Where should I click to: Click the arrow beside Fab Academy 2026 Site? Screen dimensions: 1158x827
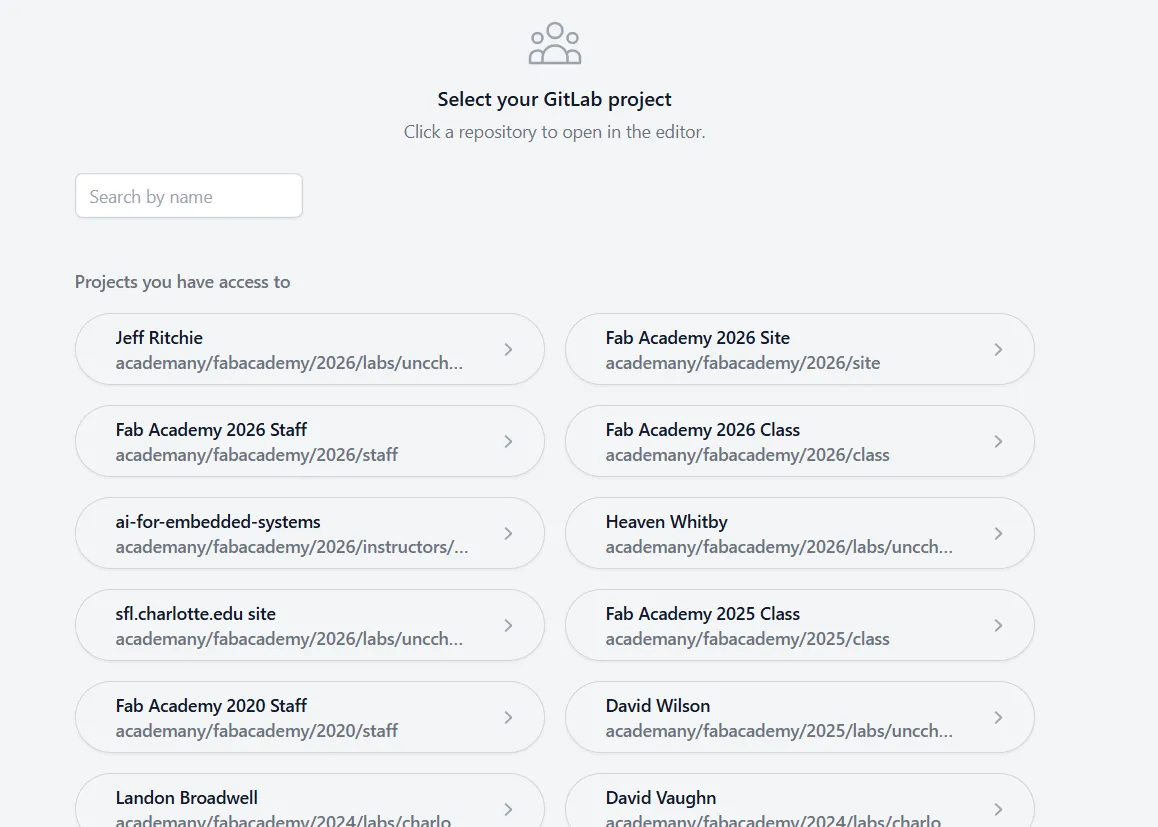[x=998, y=350]
